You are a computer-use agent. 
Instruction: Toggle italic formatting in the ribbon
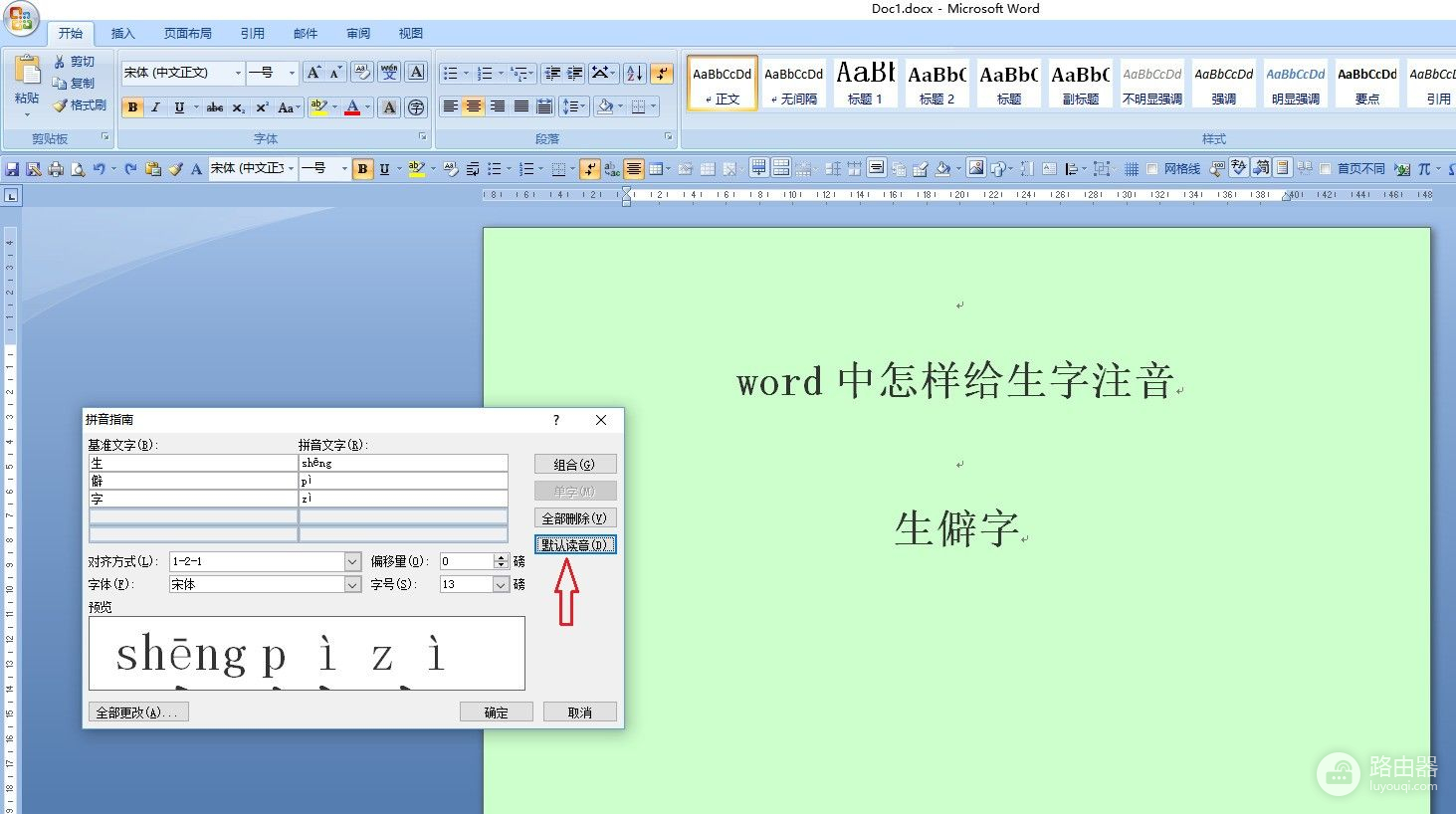[x=155, y=107]
